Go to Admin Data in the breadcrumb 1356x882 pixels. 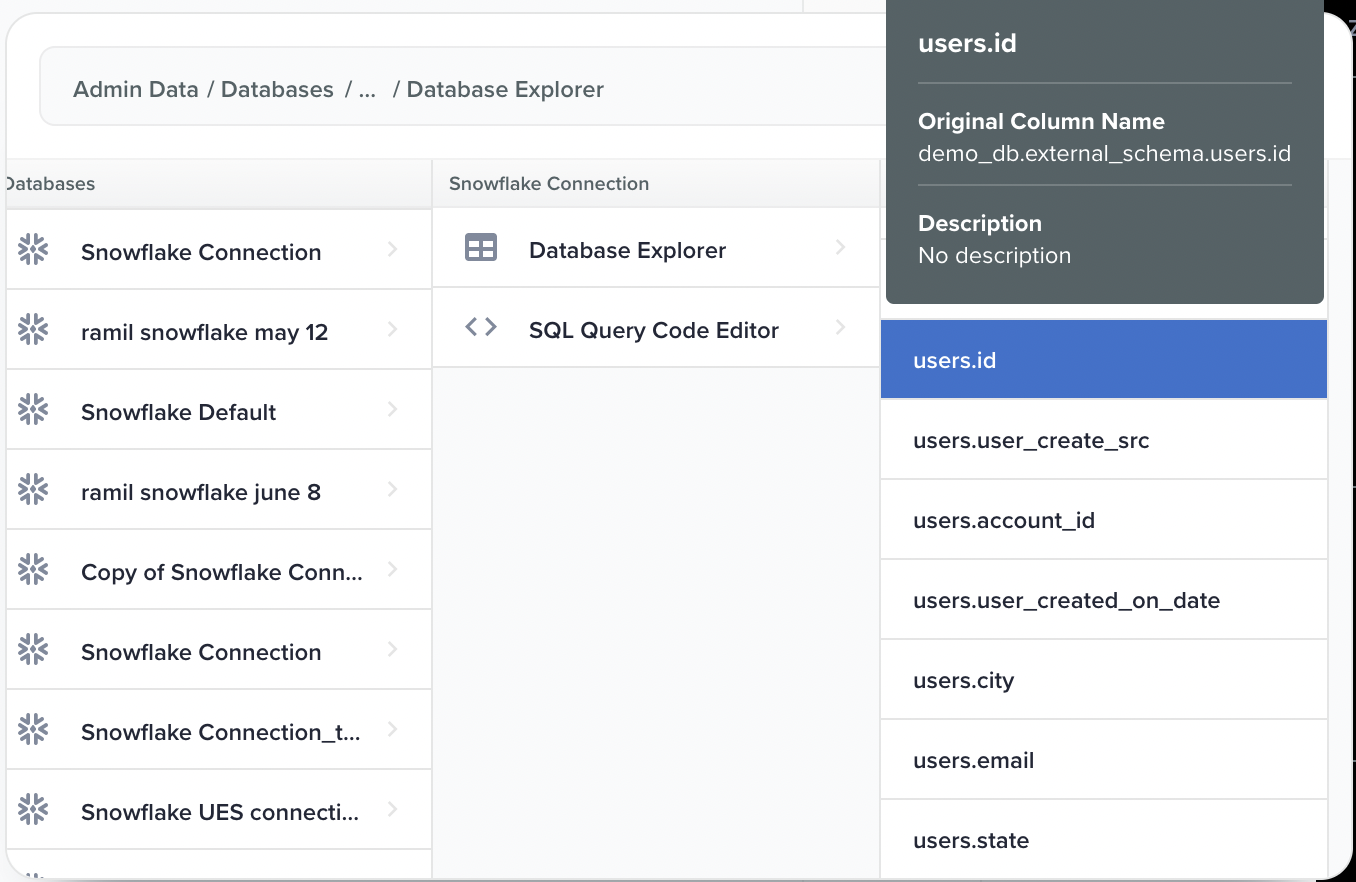pyautogui.click(x=135, y=90)
